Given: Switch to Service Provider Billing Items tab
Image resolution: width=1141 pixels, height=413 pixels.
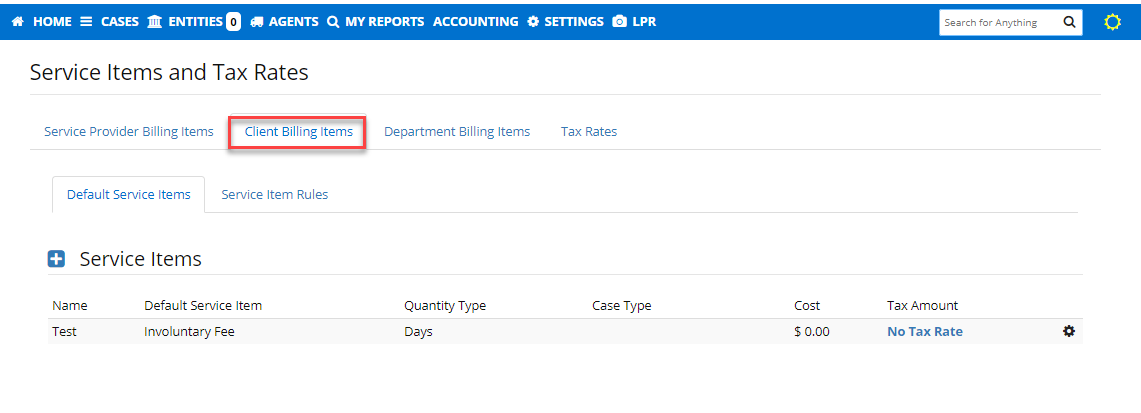Looking at the screenshot, I should pyautogui.click(x=129, y=132).
